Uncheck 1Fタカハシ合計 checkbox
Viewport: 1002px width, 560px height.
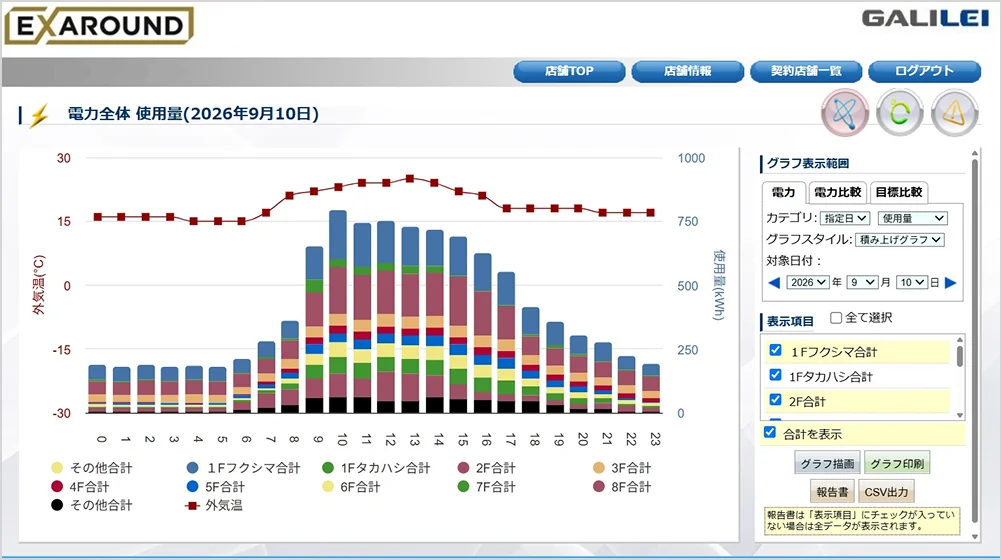point(775,375)
